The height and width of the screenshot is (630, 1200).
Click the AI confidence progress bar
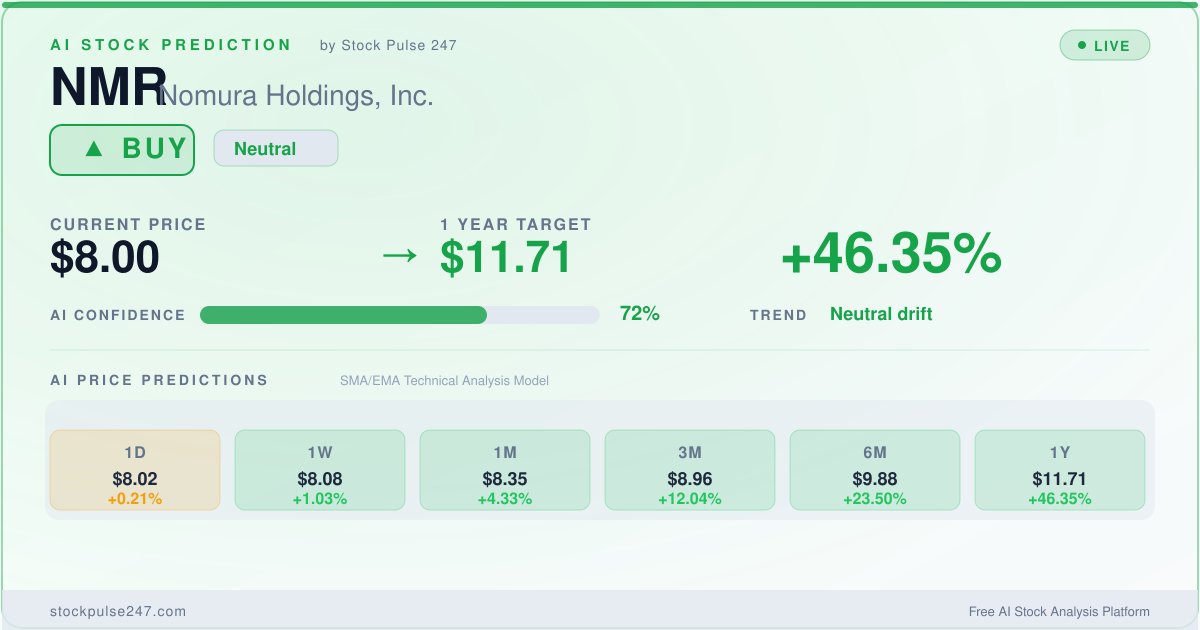399,315
